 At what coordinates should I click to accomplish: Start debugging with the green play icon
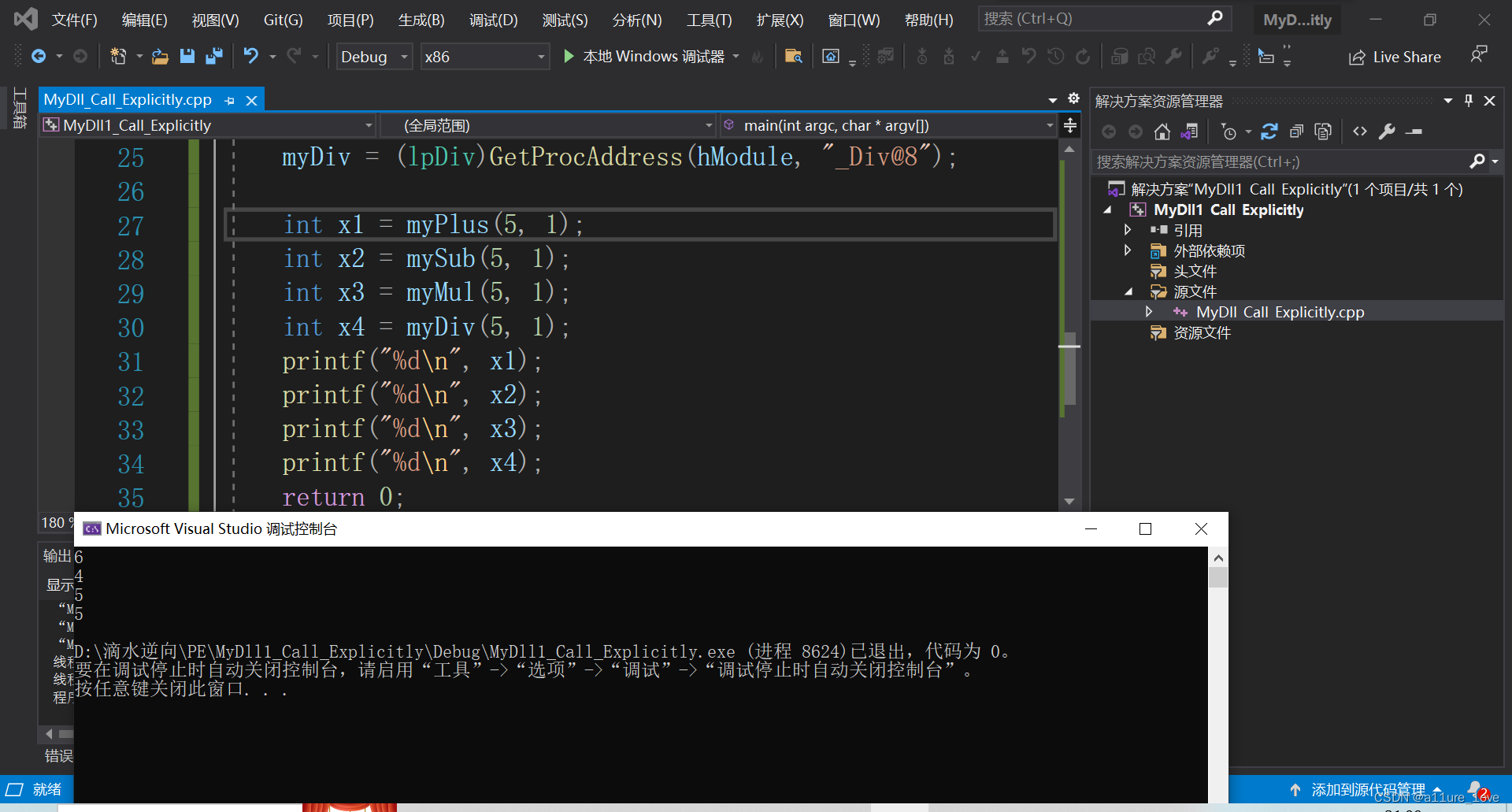click(568, 56)
